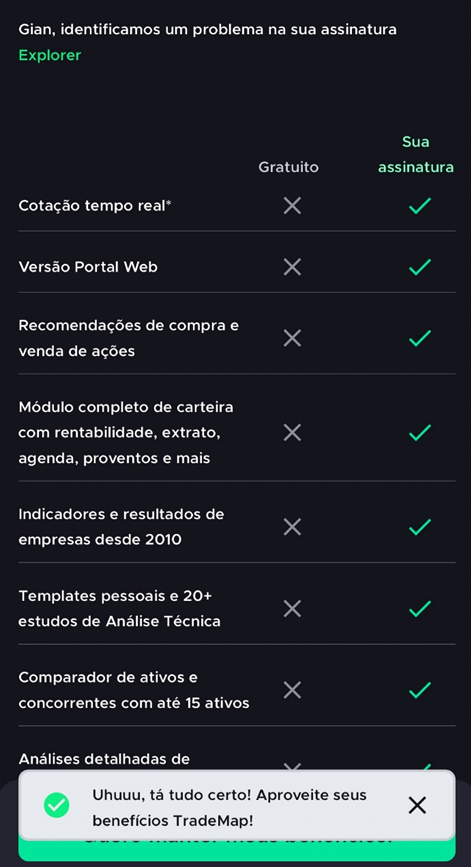Tap green check for Versão Portal Web

[420, 267]
